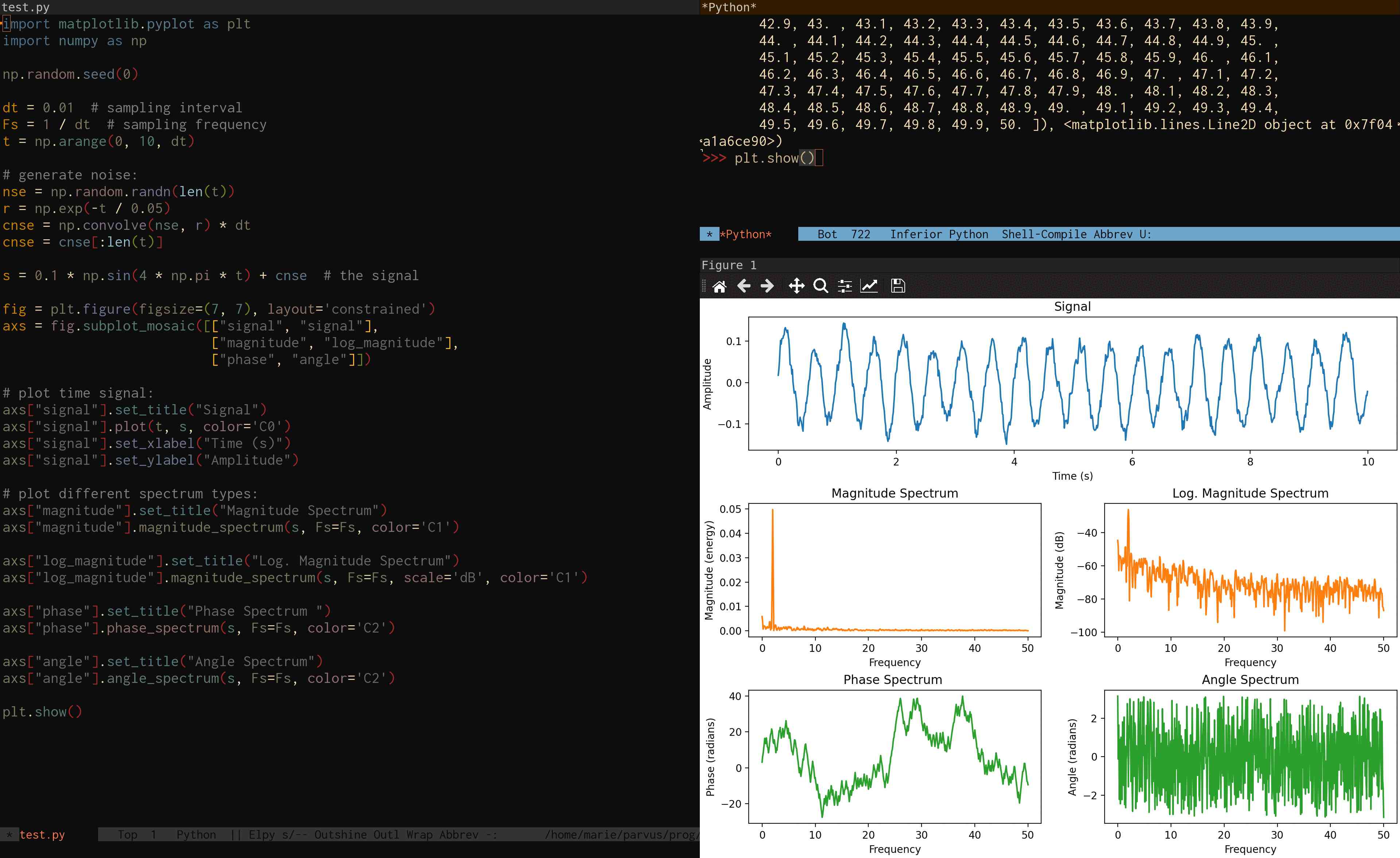Go back to previous view arrow
This screenshot has height=858, width=1400.
point(743,286)
